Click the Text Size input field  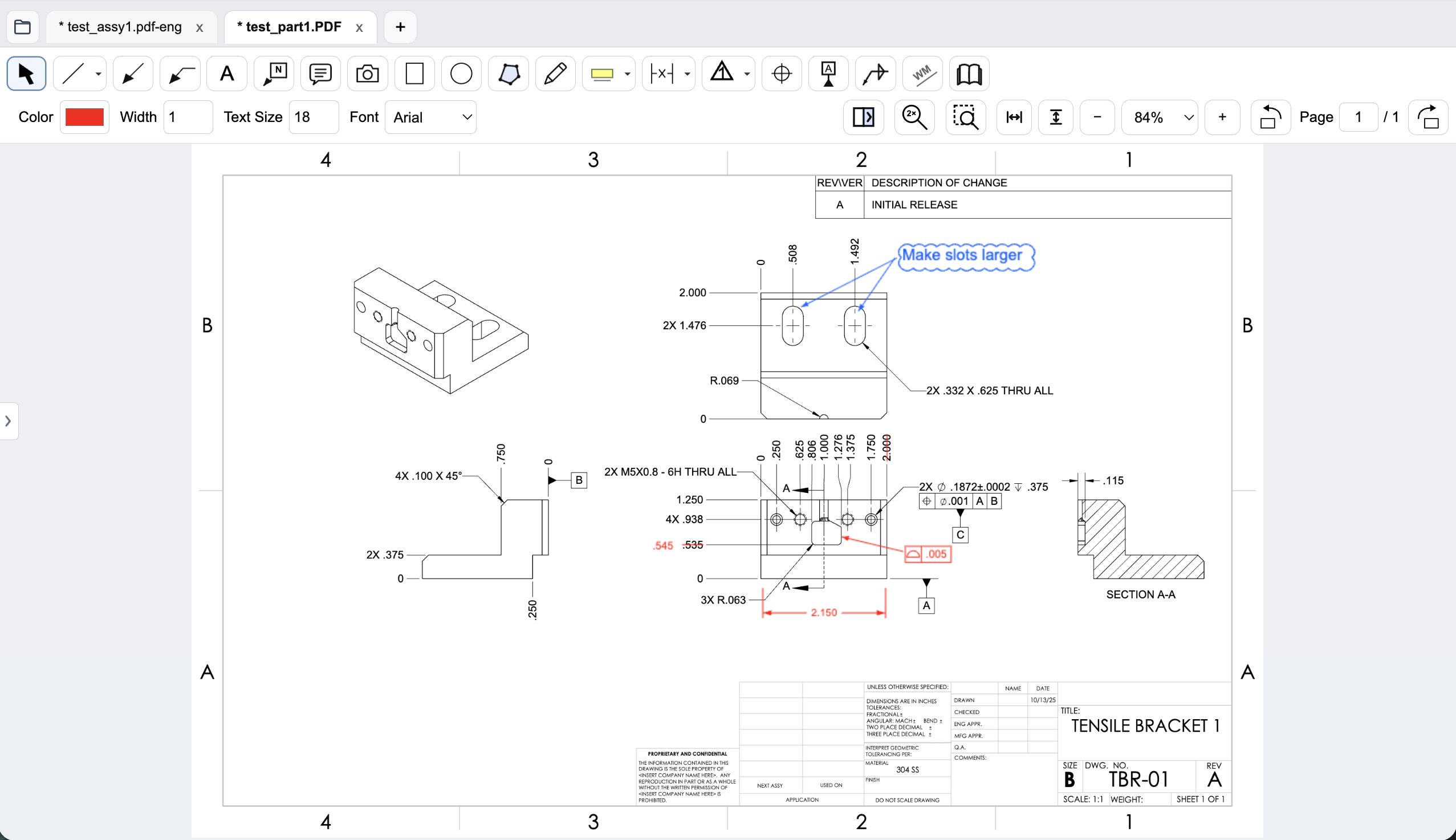314,116
